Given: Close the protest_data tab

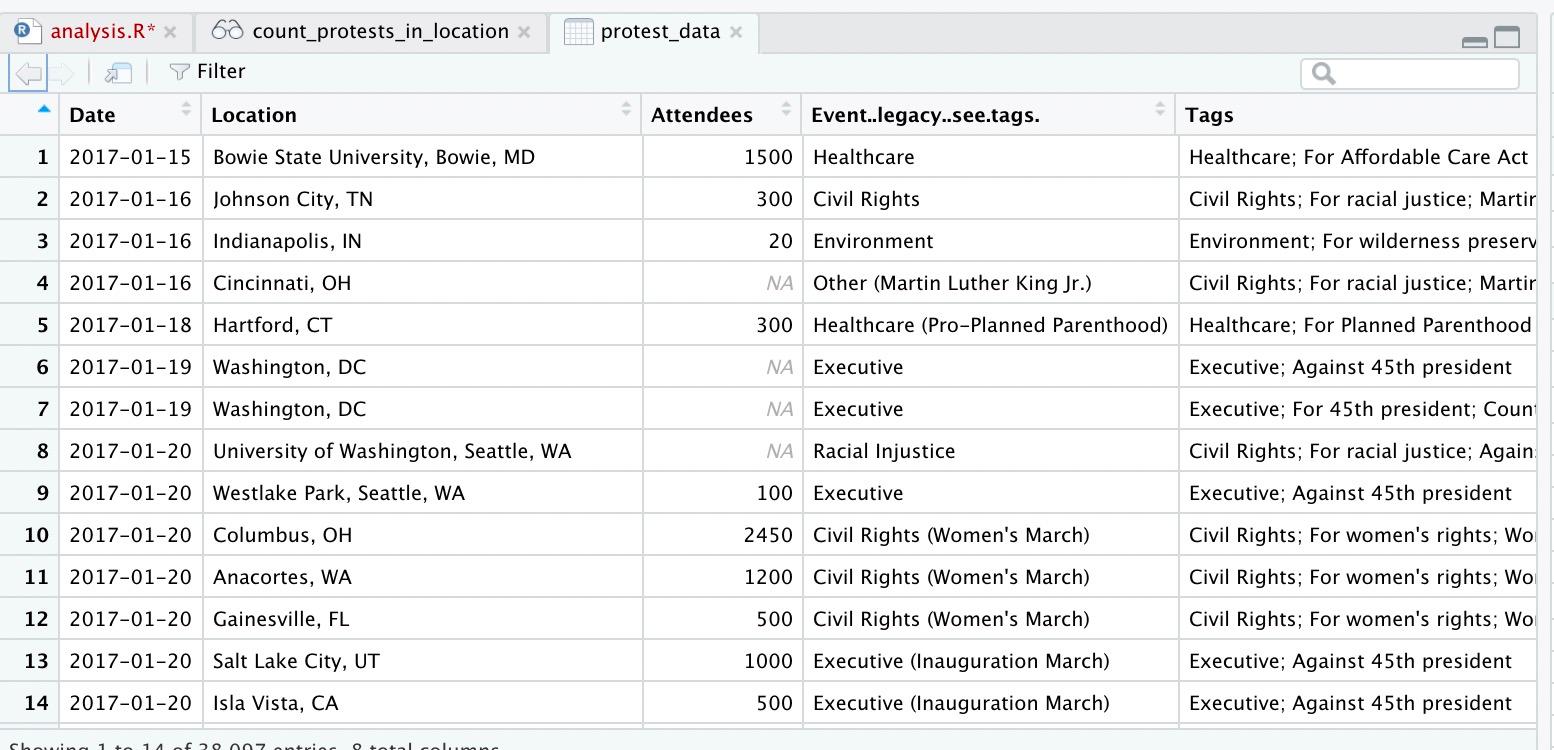Looking at the screenshot, I should pos(736,32).
